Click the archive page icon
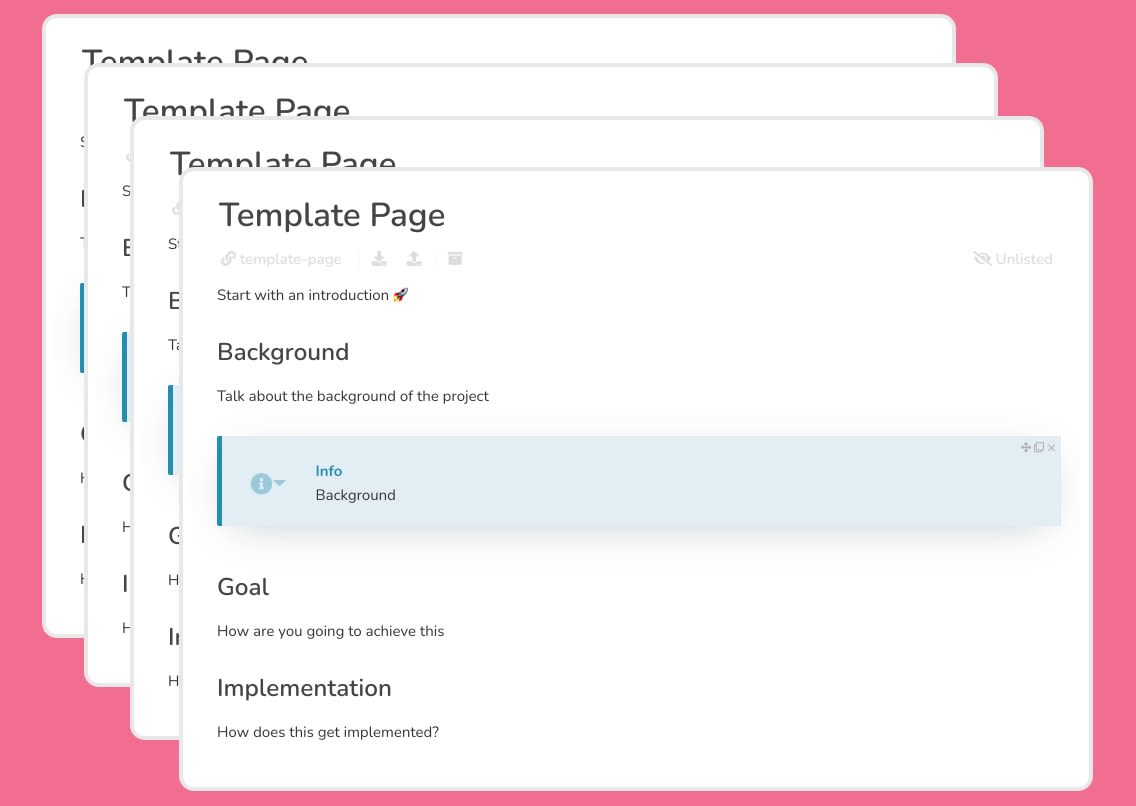 (x=455, y=259)
